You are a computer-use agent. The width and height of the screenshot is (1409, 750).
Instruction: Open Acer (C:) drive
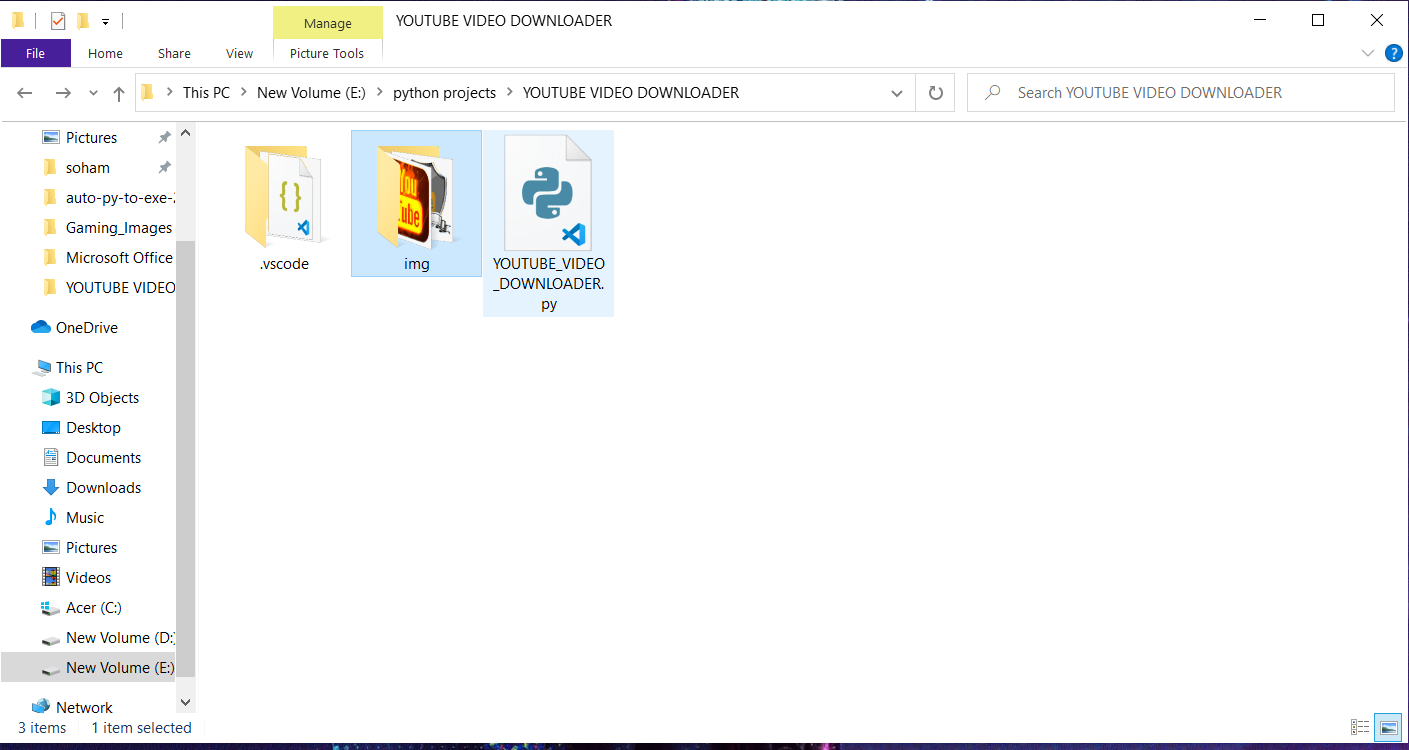click(94, 608)
